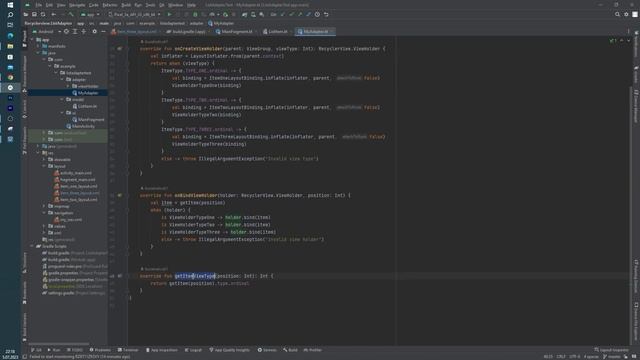Collapse the java folder in project tree
Viewport: 640px width, 360px height.
click(x=39, y=53)
